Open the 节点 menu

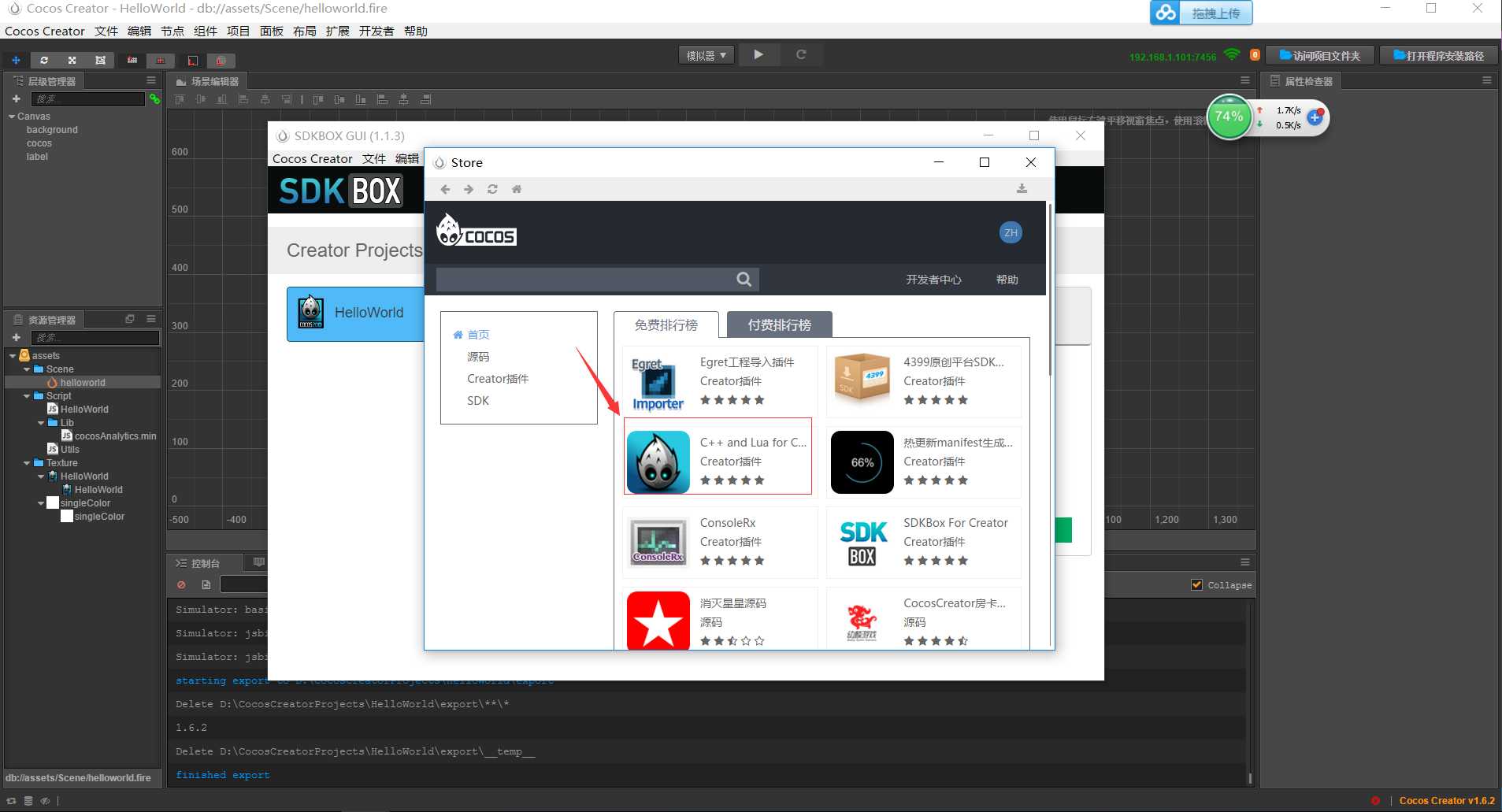pyautogui.click(x=172, y=32)
